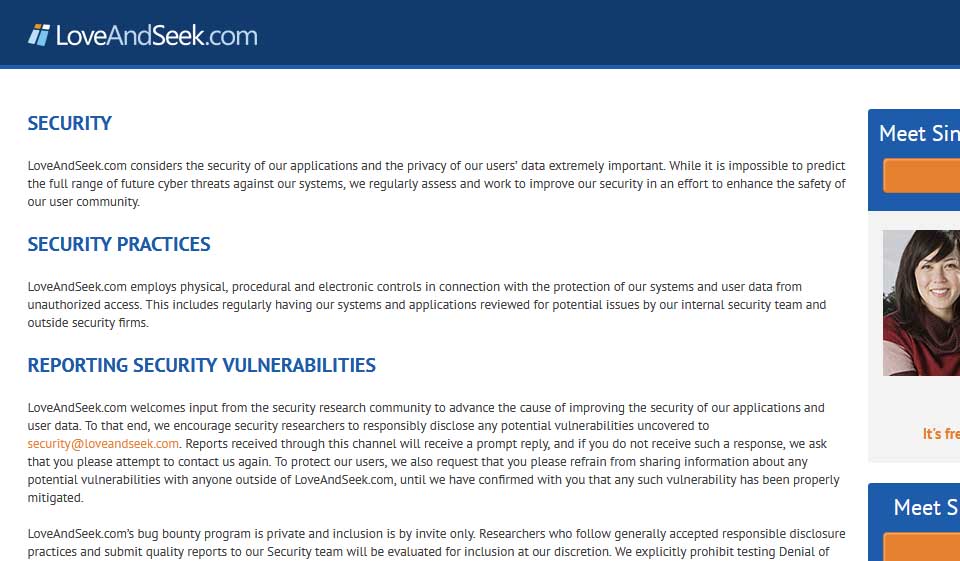Viewport: 960px width, 561px height.
Task: Click the intro paragraph about cyber threats
Action: (436, 184)
